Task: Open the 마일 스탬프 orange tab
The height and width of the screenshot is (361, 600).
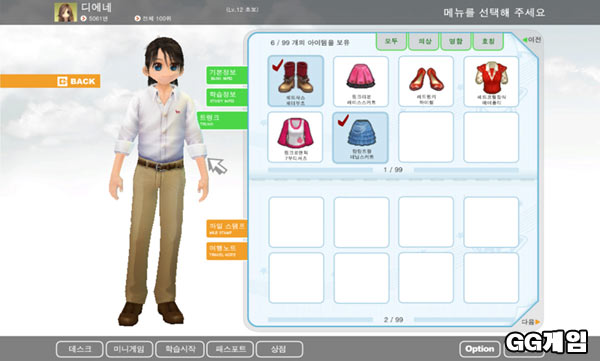Action: (227, 229)
